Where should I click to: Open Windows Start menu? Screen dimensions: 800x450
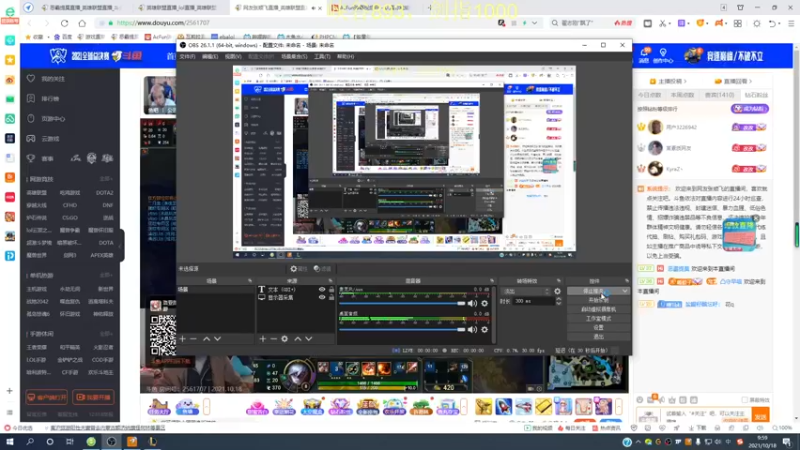pyautogui.click(x=10, y=442)
